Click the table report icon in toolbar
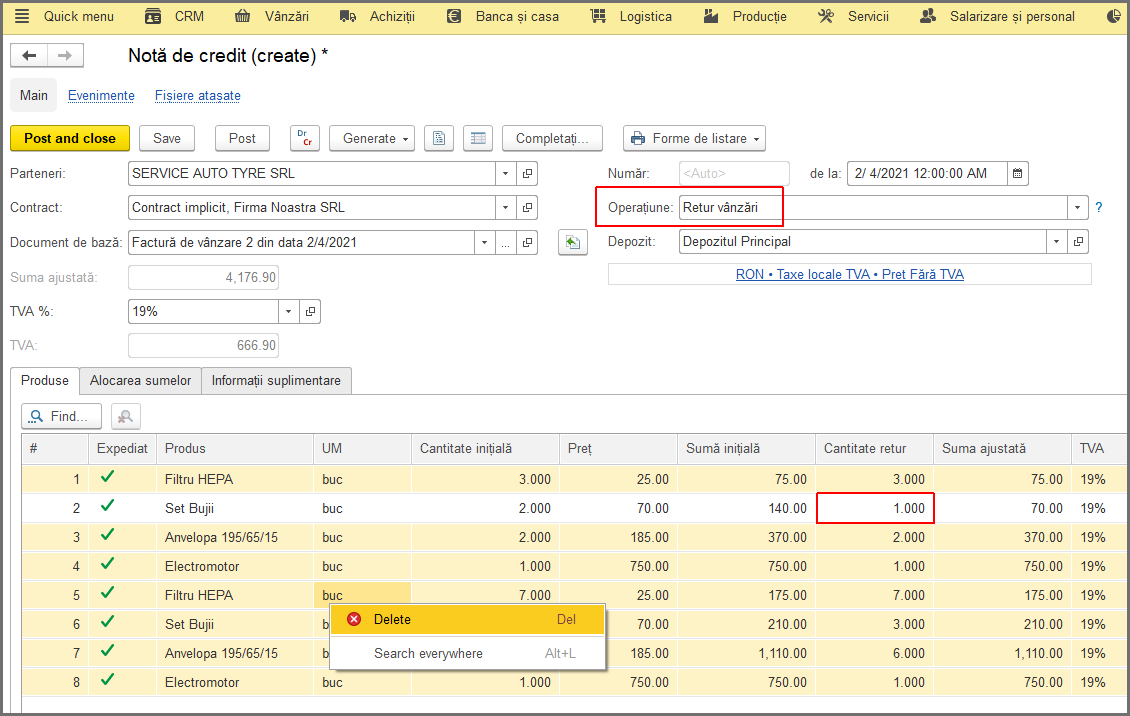 click(478, 138)
